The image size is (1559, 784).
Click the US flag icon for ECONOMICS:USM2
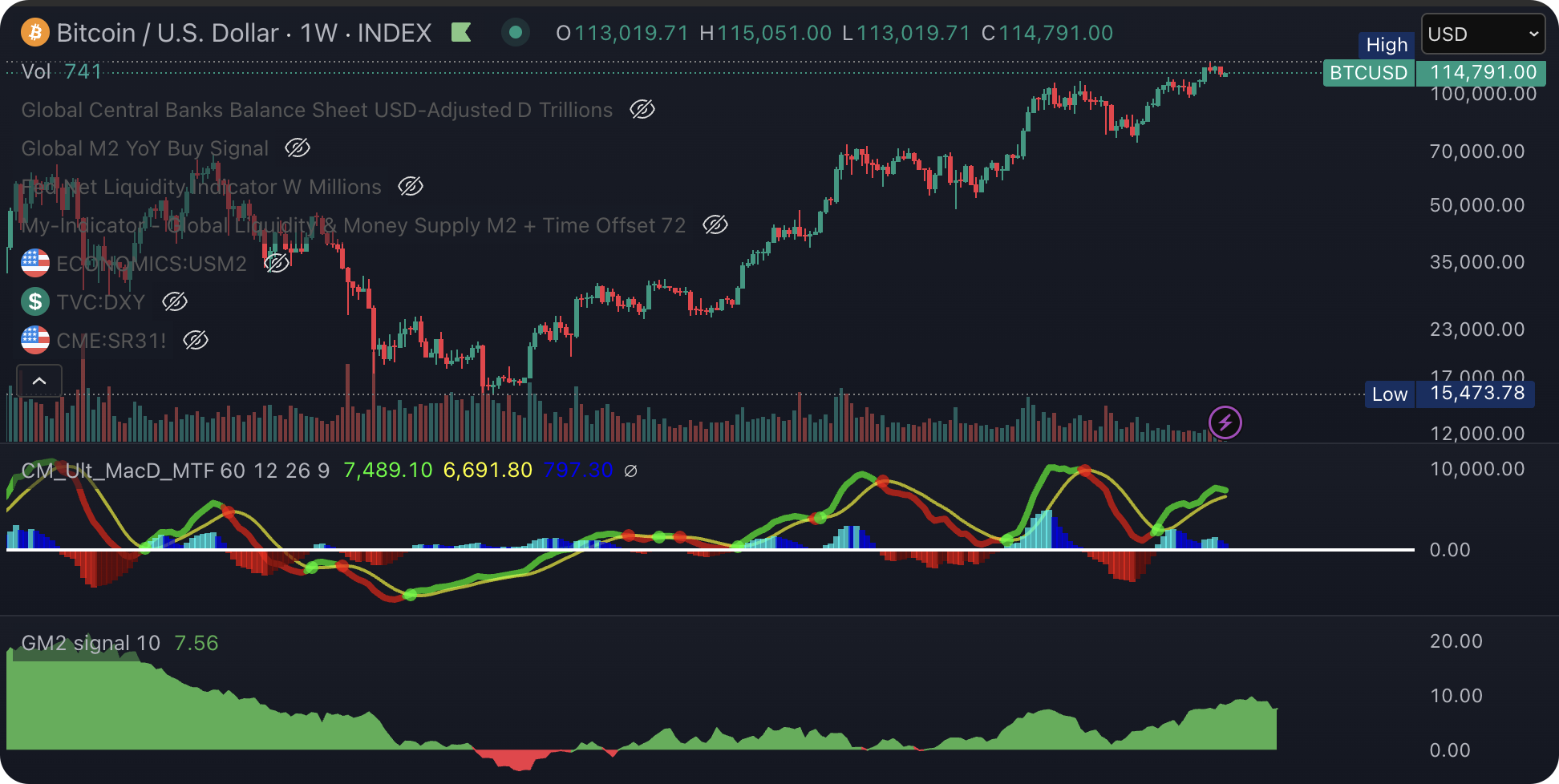[x=35, y=263]
